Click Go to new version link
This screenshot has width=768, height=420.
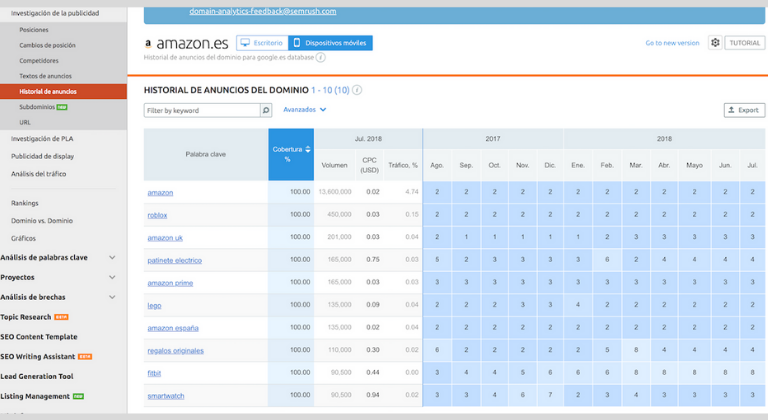[x=672, y=43]
